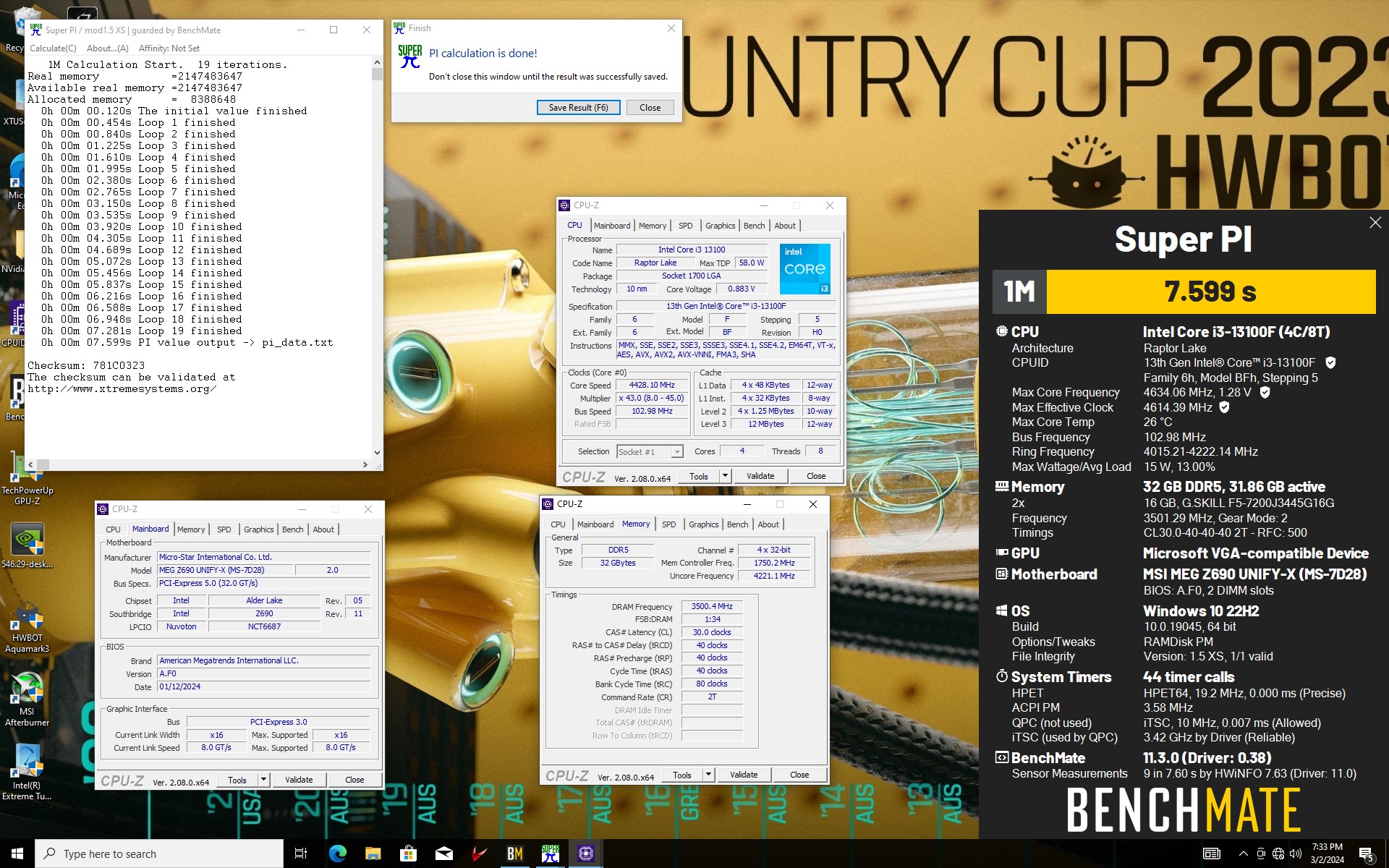The image size is (1389, 868).
Task: Click Multiplier value x 43.0 (8.0 - 45.0)
Action: tap(652, 399)
